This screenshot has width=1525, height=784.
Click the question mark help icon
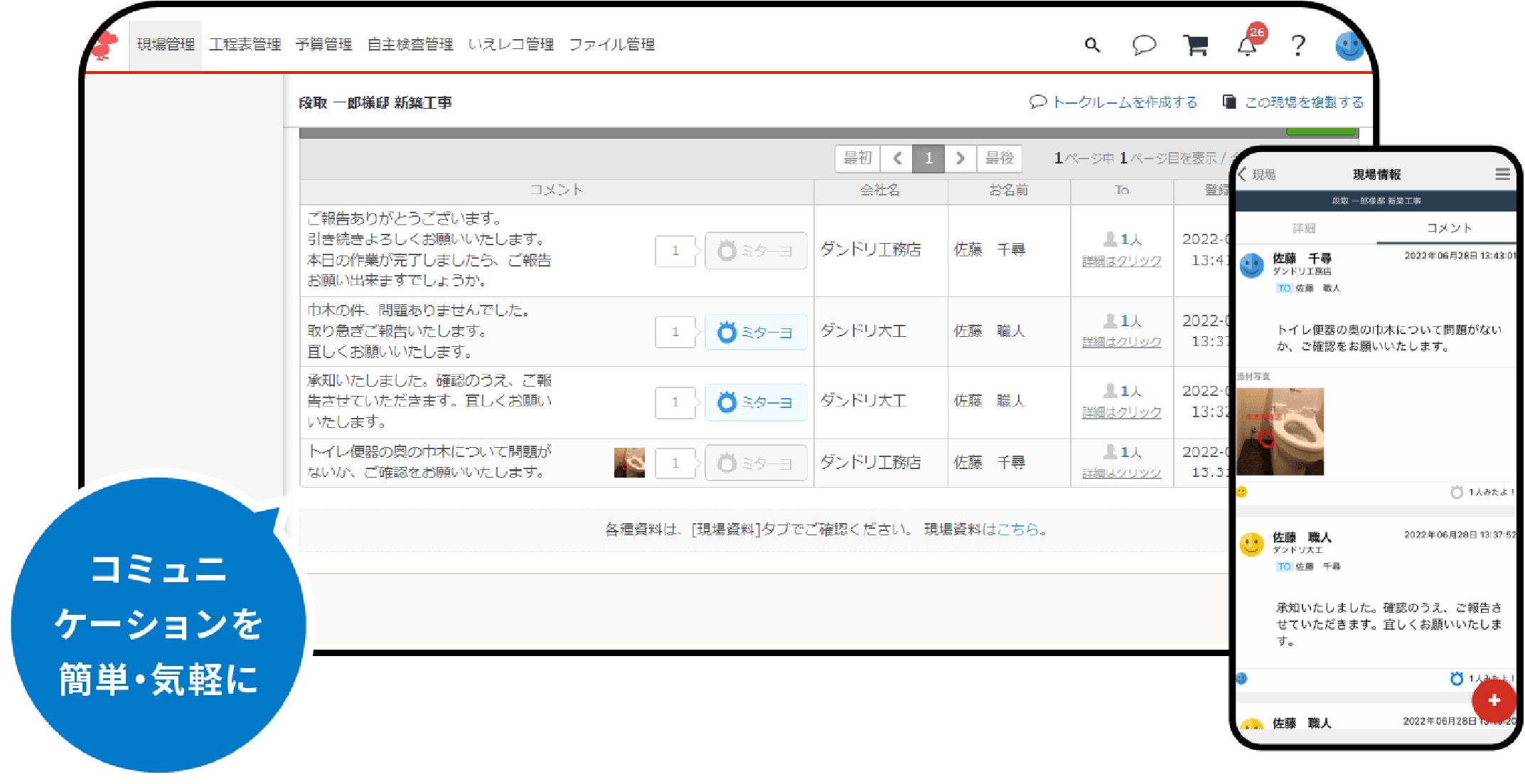point(1298,45)
